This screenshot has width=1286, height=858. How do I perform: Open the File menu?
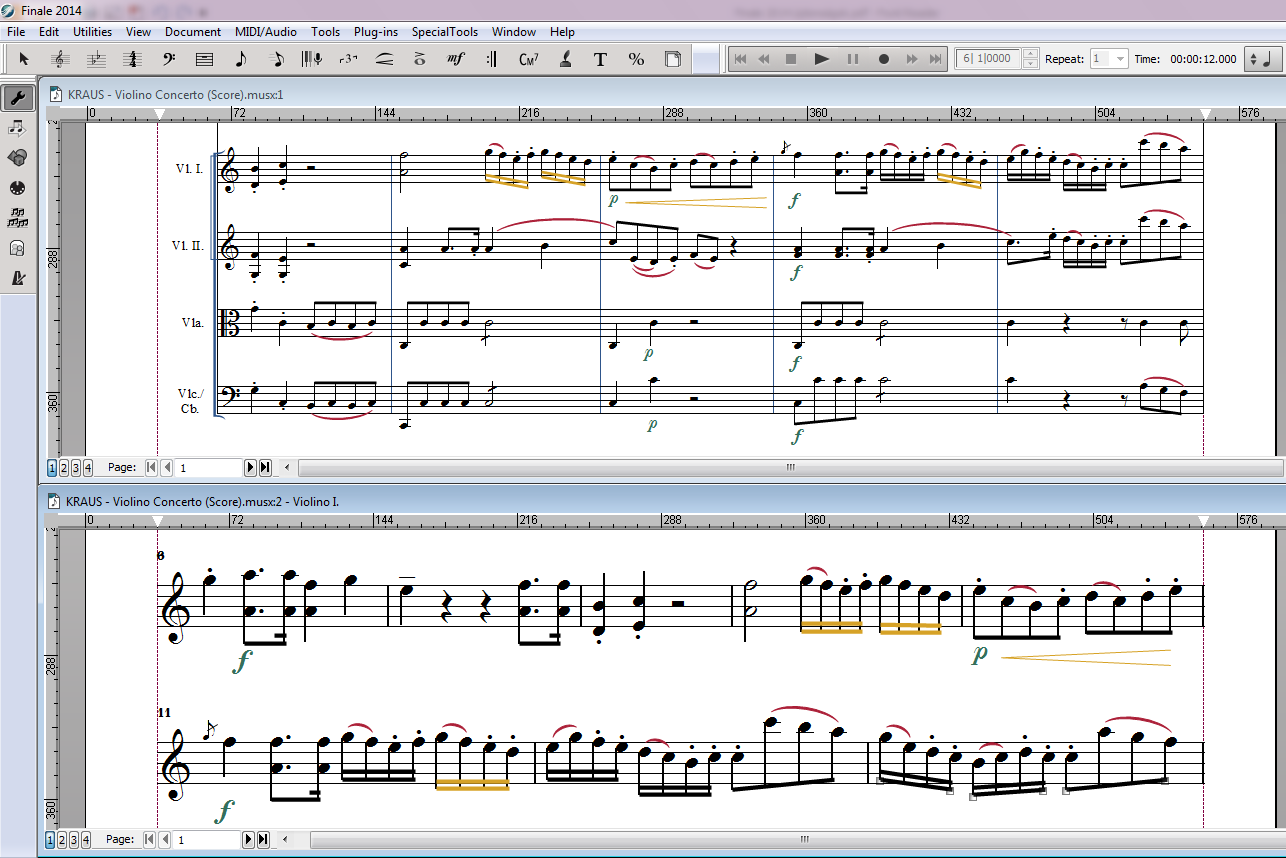[16, 32]
